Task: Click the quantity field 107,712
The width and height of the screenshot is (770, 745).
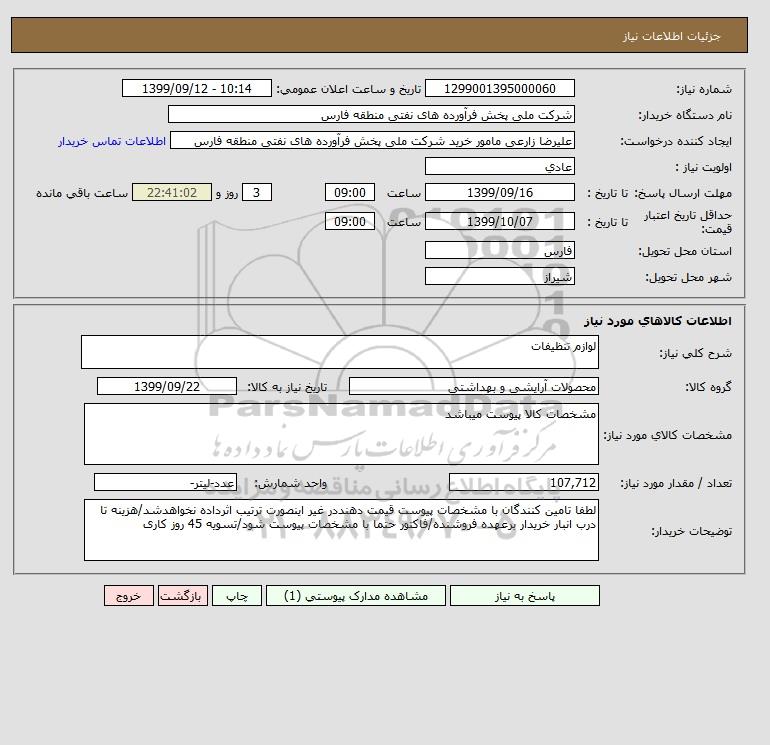Action: point(523,482)
